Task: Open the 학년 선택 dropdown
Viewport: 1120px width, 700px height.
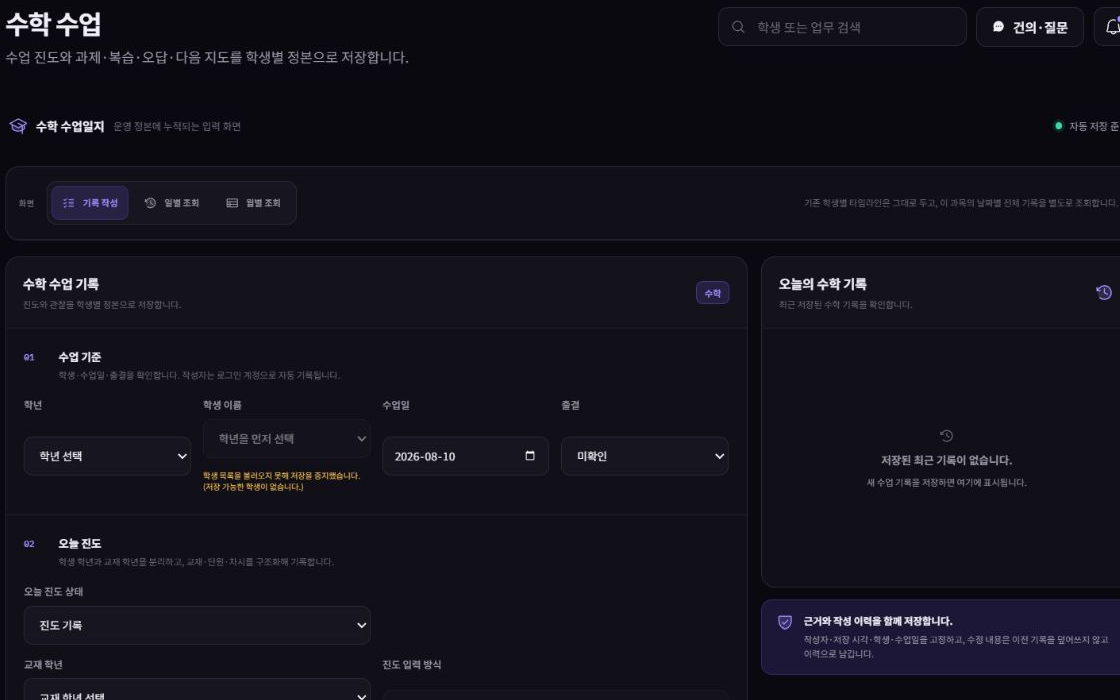Action: (x=107, y=456)
